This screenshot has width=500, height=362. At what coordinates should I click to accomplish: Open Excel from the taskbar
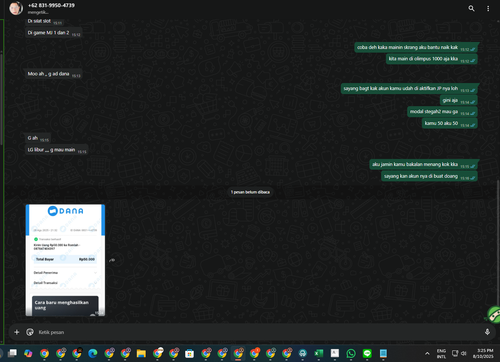[x=319, y=353]
